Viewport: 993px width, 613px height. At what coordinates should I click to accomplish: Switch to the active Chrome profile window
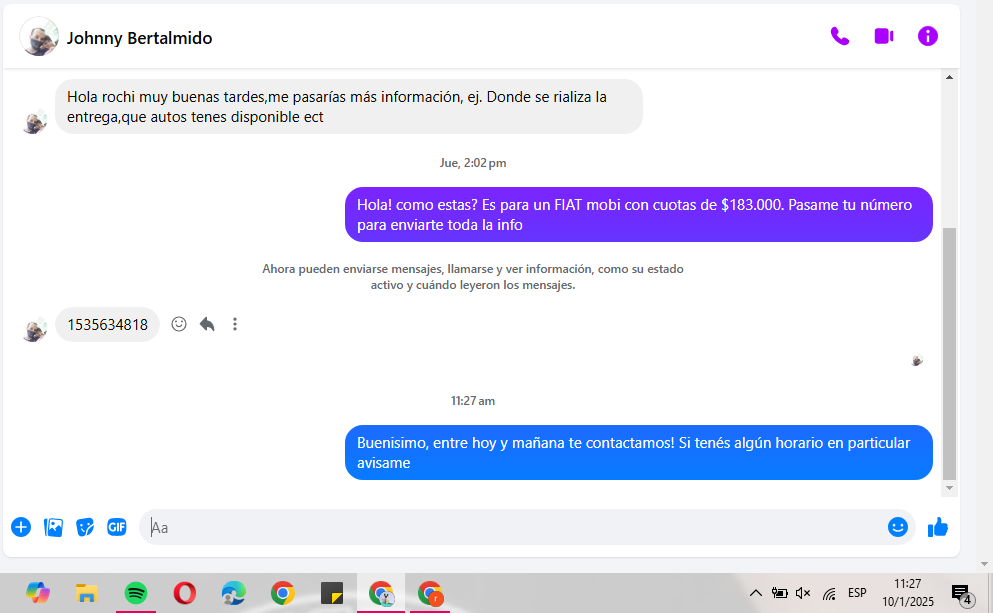tap(381, 593)
